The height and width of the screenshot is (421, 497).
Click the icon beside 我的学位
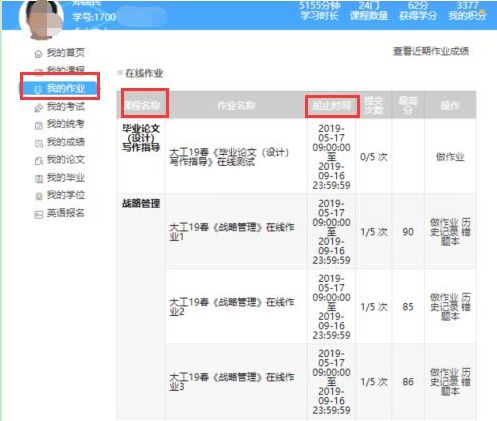click(39, 196)
